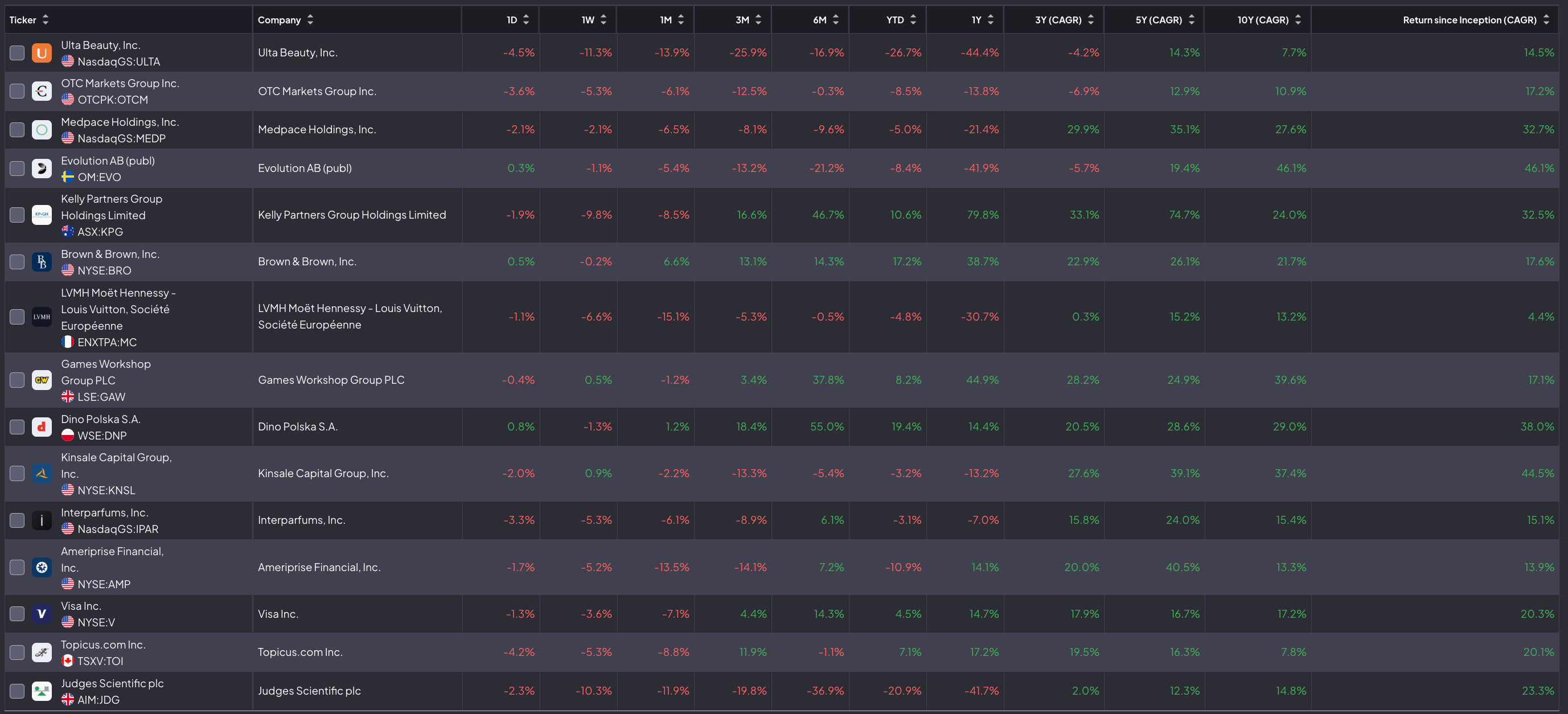Click the Kelly Partners KPGH logo

pos(42,215)
